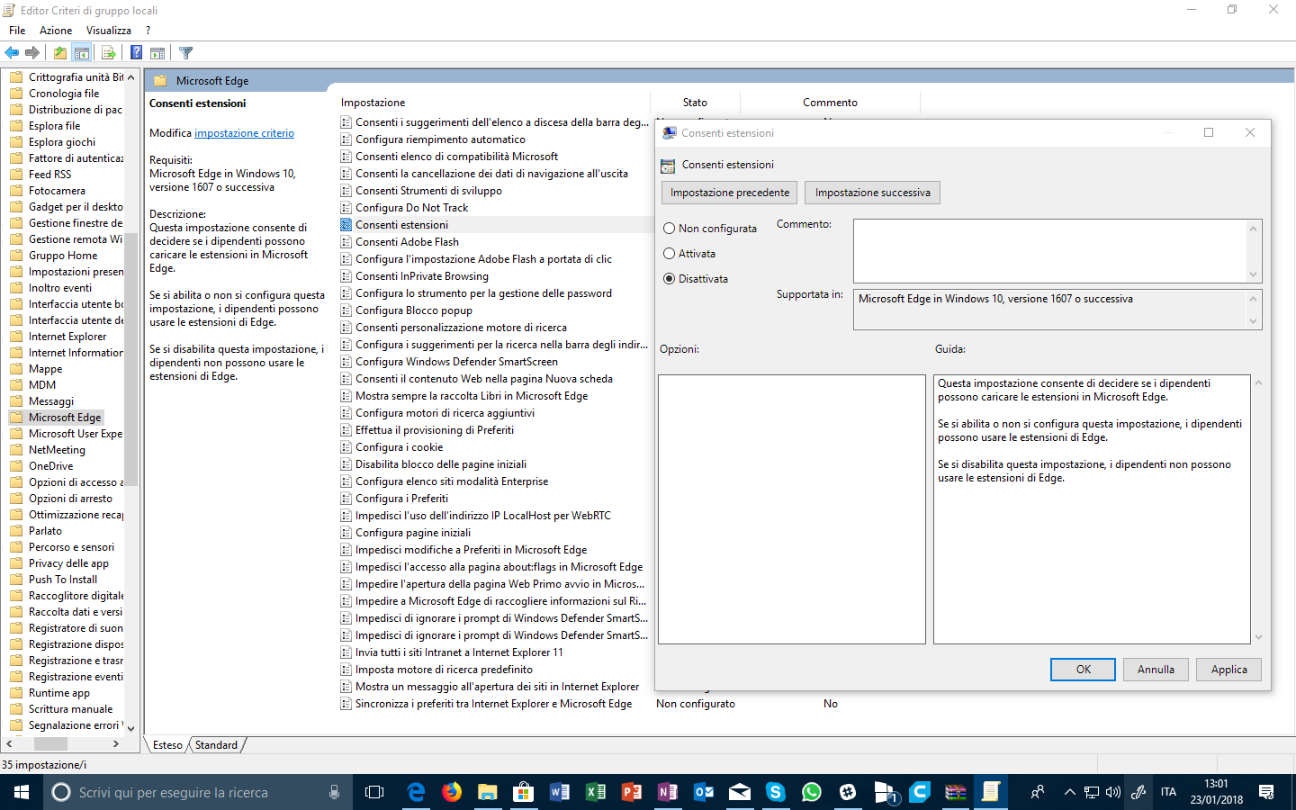Open Outlook from the taskbar
Viewport: 1296px width, 810px height.
coord(703,792)
